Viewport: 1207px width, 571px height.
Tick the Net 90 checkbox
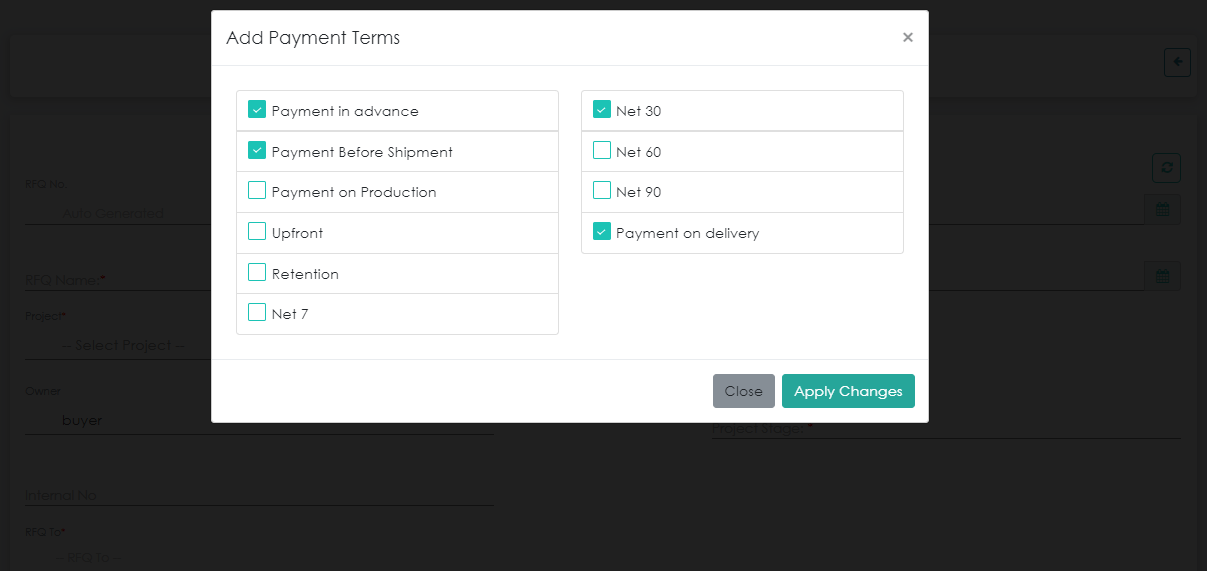tap(602, 191)
